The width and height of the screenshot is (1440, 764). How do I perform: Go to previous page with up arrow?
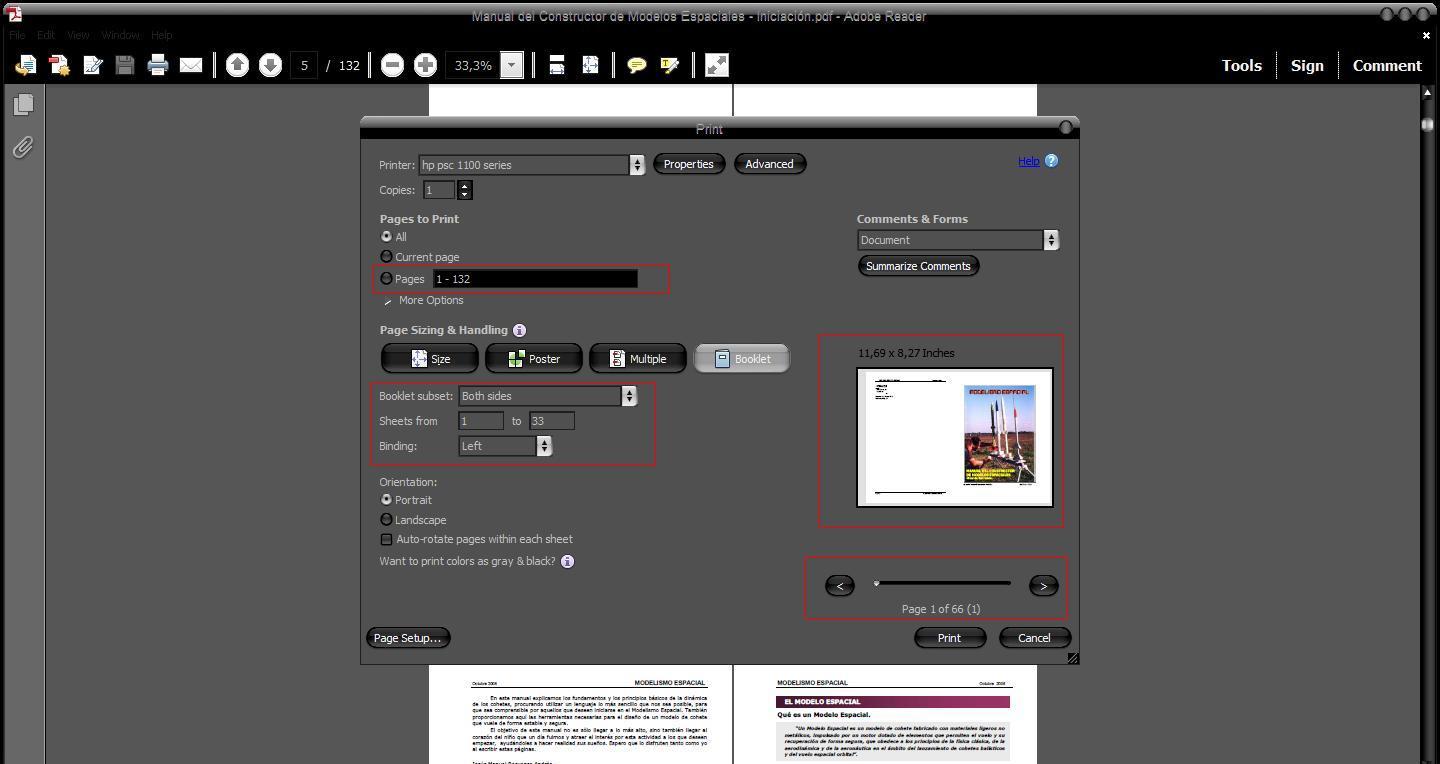pos(237,65)
